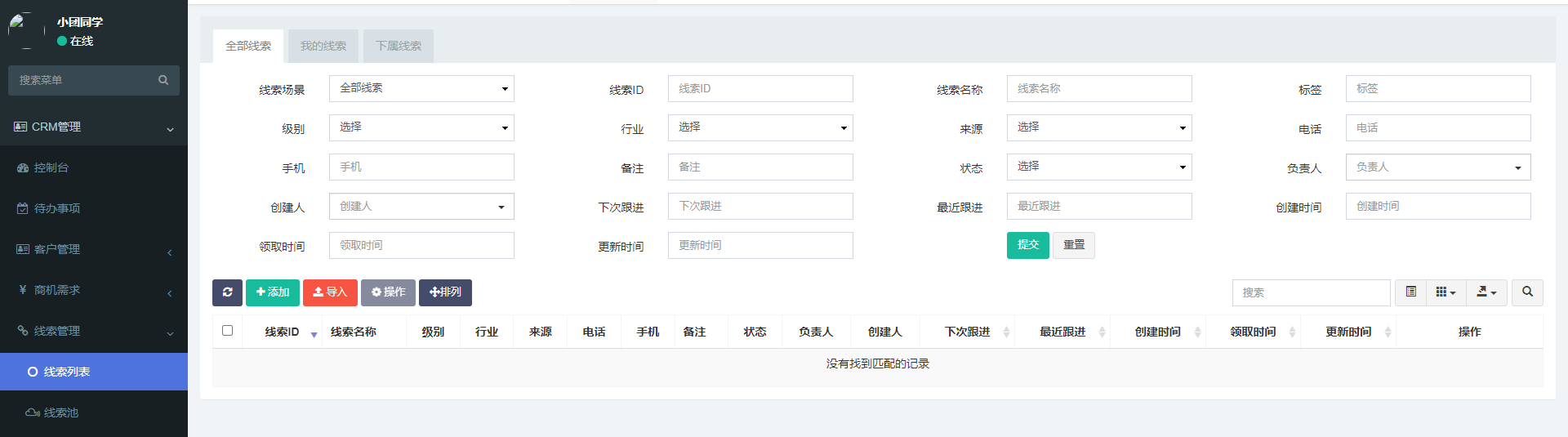Focus the 备注 input field

(x=760, y=167)
